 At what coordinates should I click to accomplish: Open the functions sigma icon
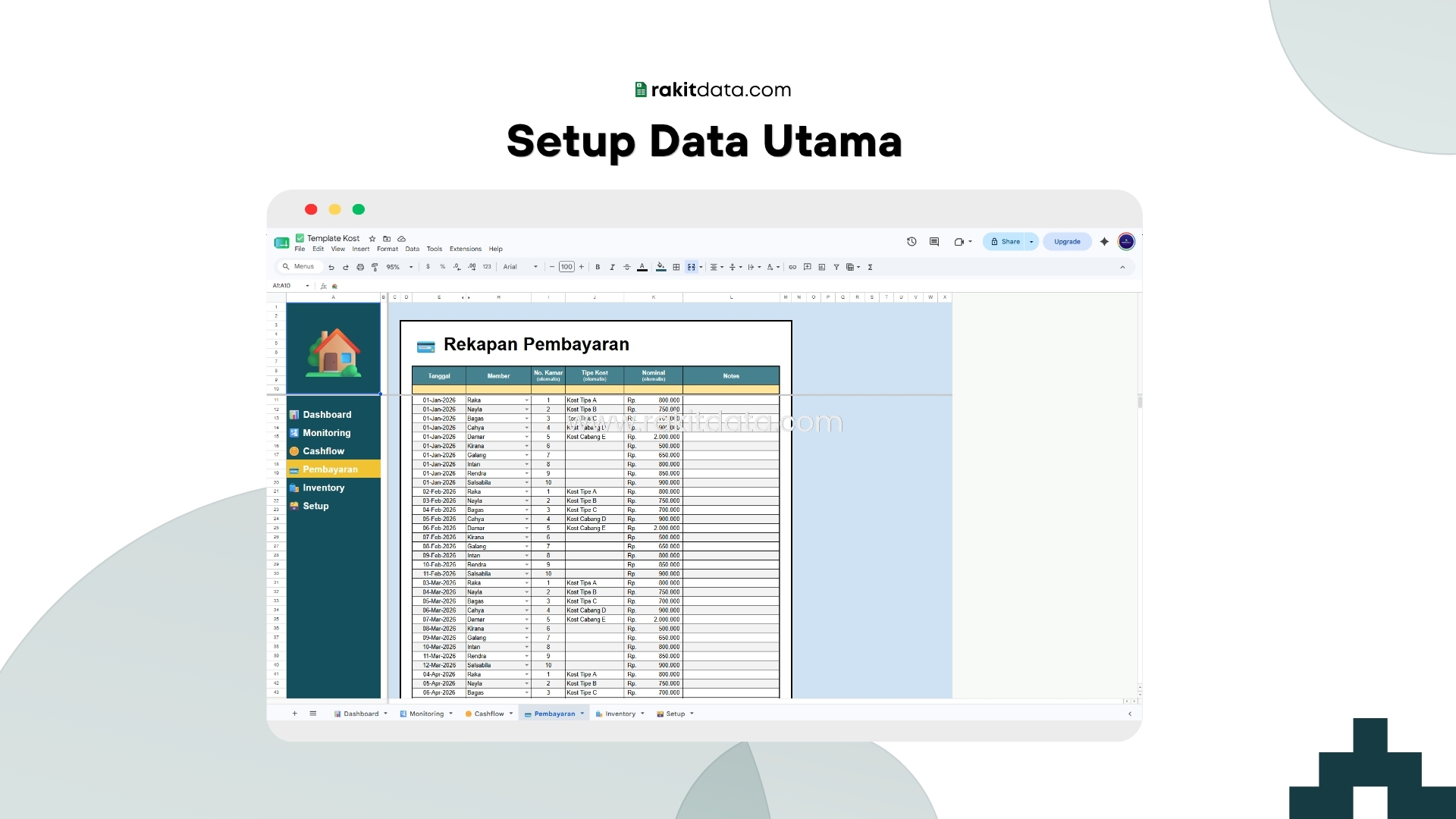tap(871, 267)
